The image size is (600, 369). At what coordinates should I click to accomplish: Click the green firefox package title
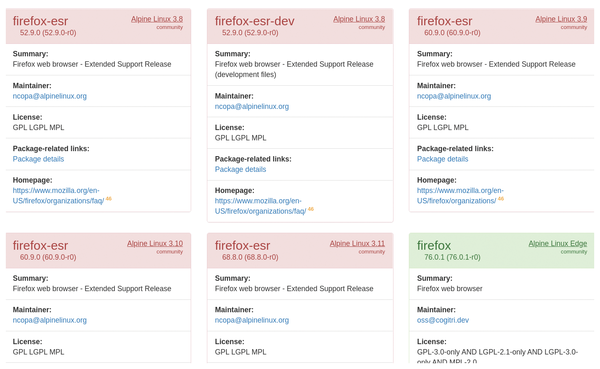[x=434, y=245]
